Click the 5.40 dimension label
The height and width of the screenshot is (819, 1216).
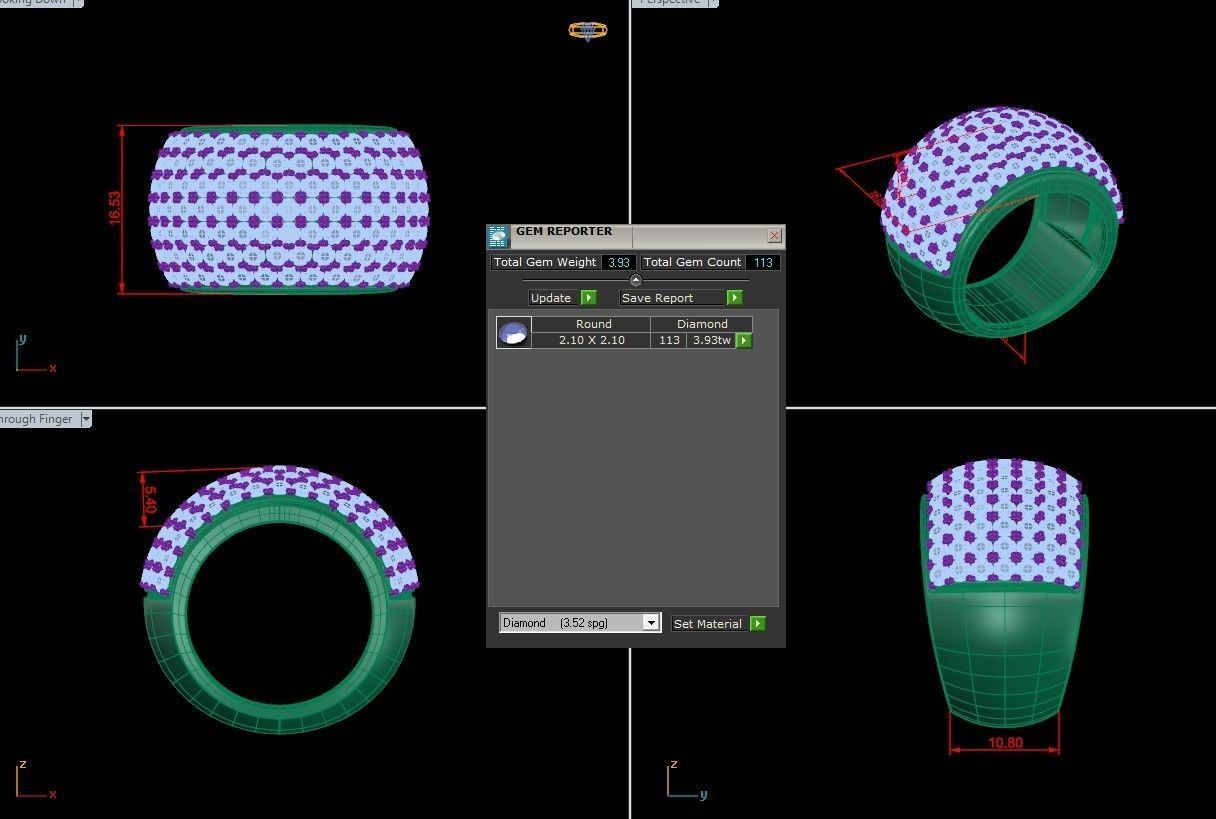[x=151, y=499]
